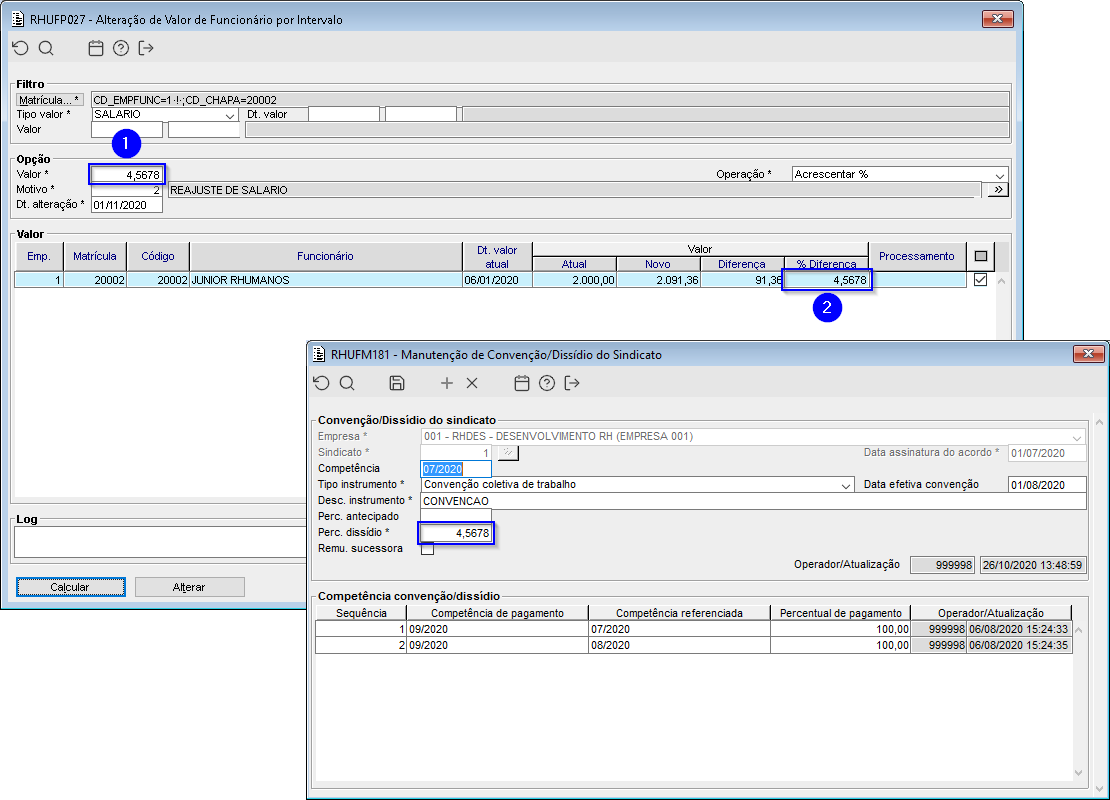The width and height of the screenshot is (1110, 800).
Task: Click the Perc. dissídio field
Action: (456, 532)
